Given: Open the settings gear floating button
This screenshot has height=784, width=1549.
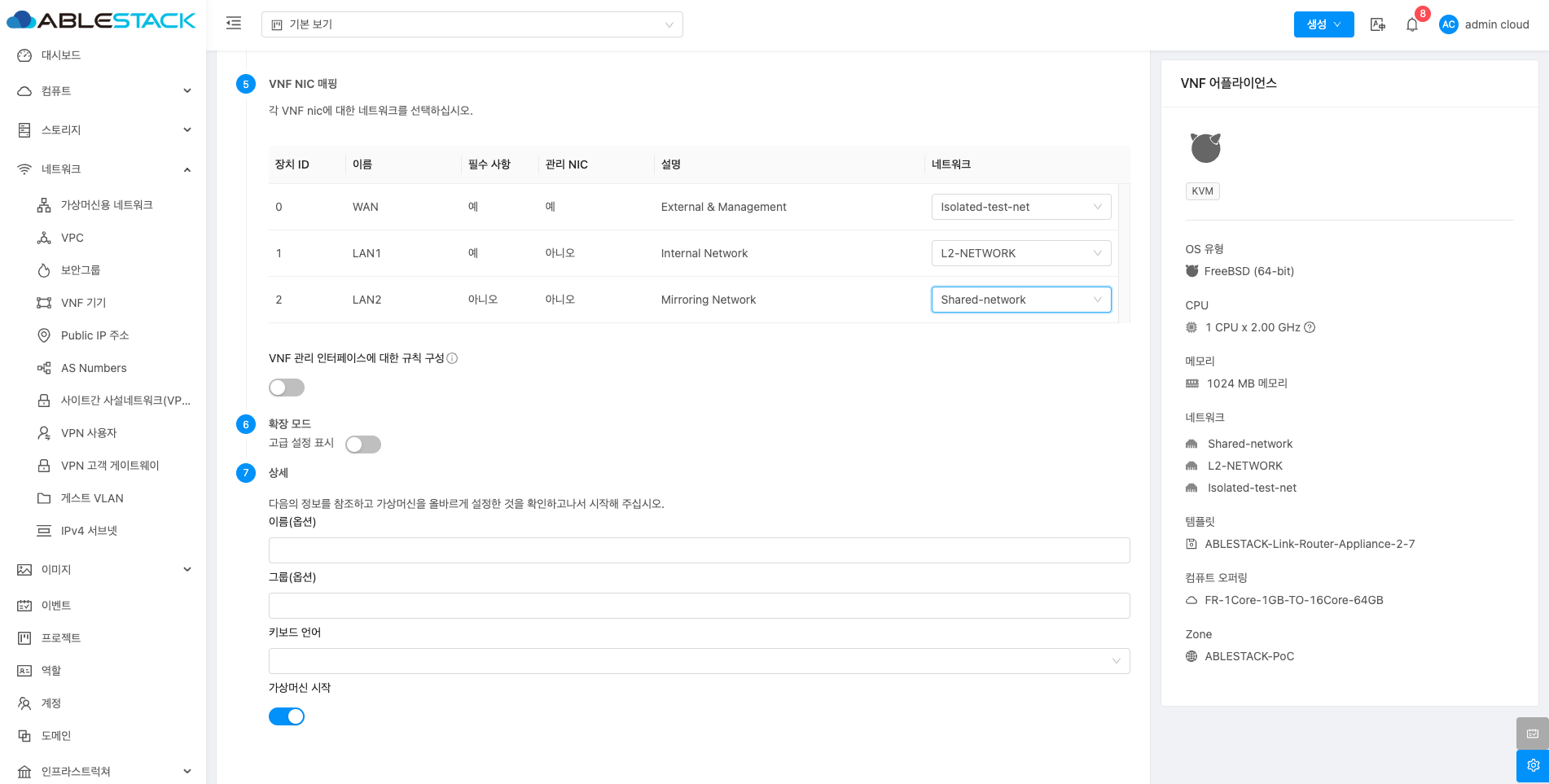Looking at the screenshot, I should (1532, 765).
